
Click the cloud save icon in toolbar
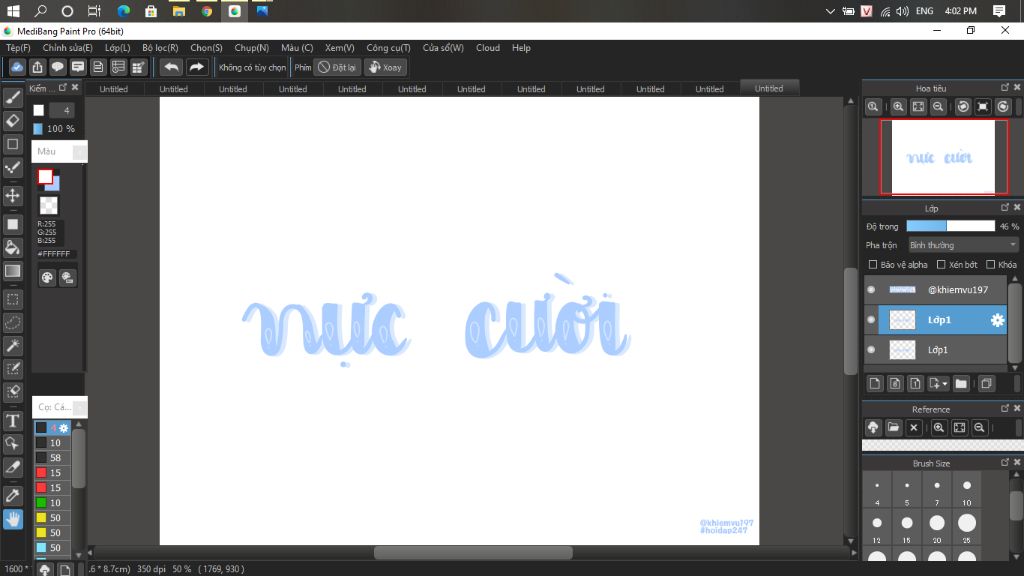pyautogui.click(x=17, y=67)
